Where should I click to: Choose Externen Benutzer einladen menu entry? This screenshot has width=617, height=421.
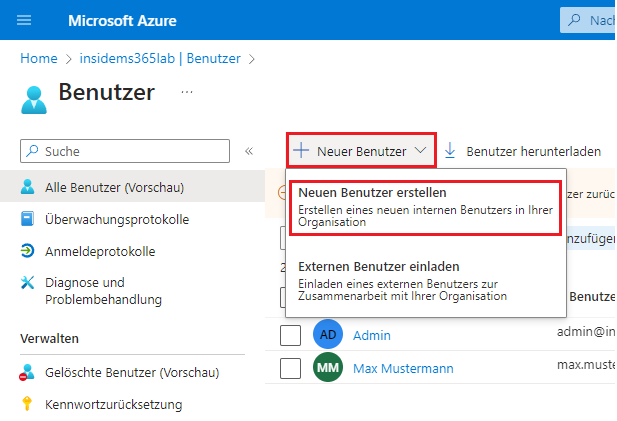click(x=424, y=281)
